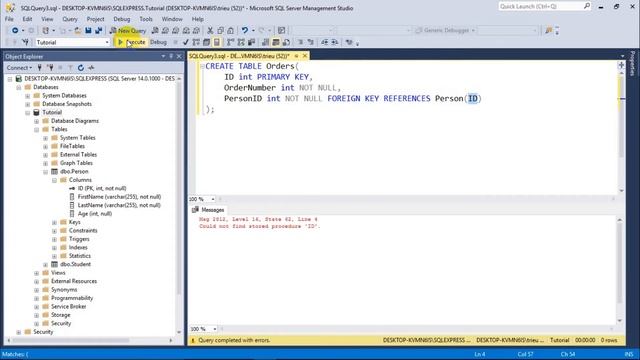640x360 pixels.
Task: Click the Object Explorer vertical scrollbar
Action: pos(179,204)
